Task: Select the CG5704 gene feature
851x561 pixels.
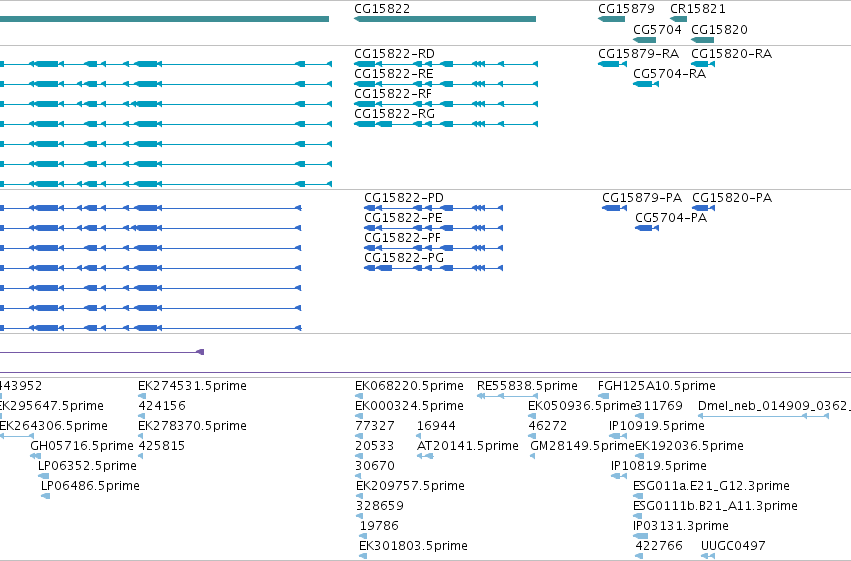Action: tap(645, 40)
